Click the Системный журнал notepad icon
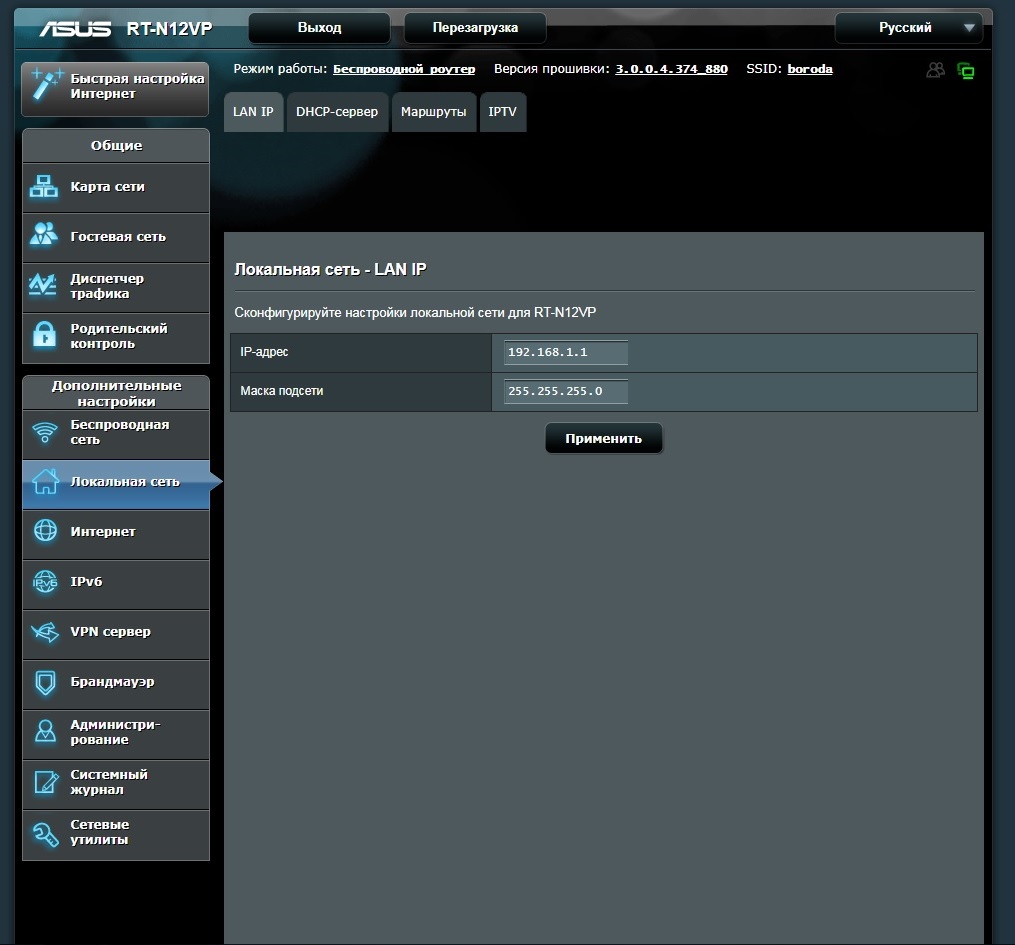This screenshot has height=945, width=1015. [x=46, y=782]
